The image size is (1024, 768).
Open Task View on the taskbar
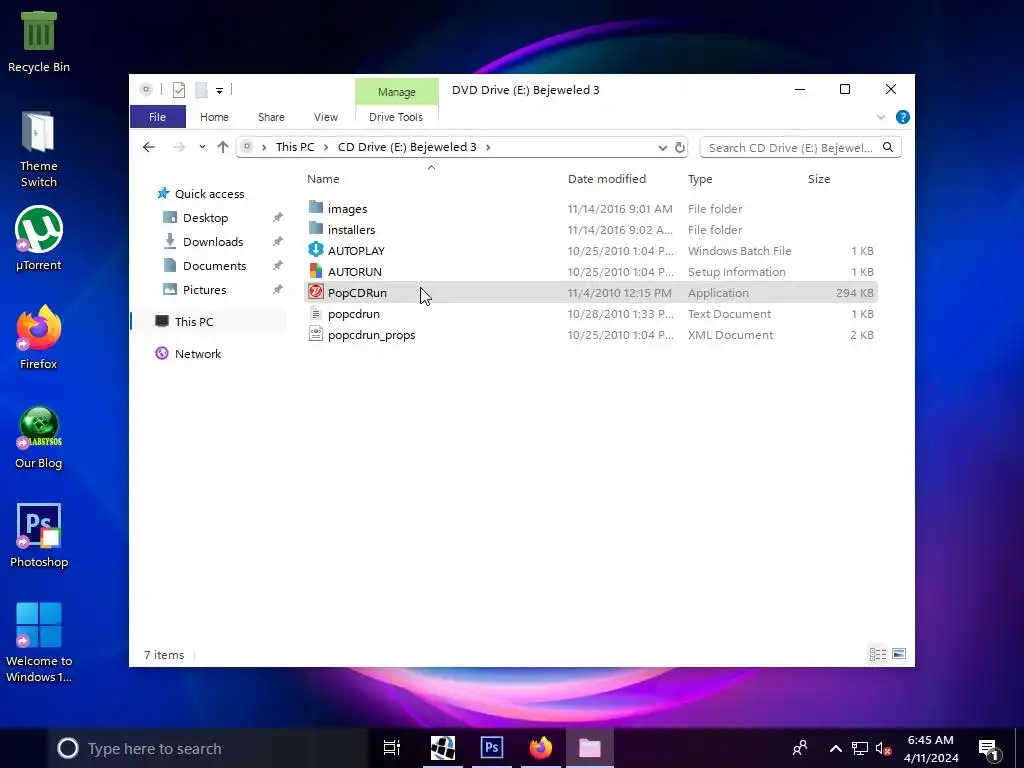point(392,748)
